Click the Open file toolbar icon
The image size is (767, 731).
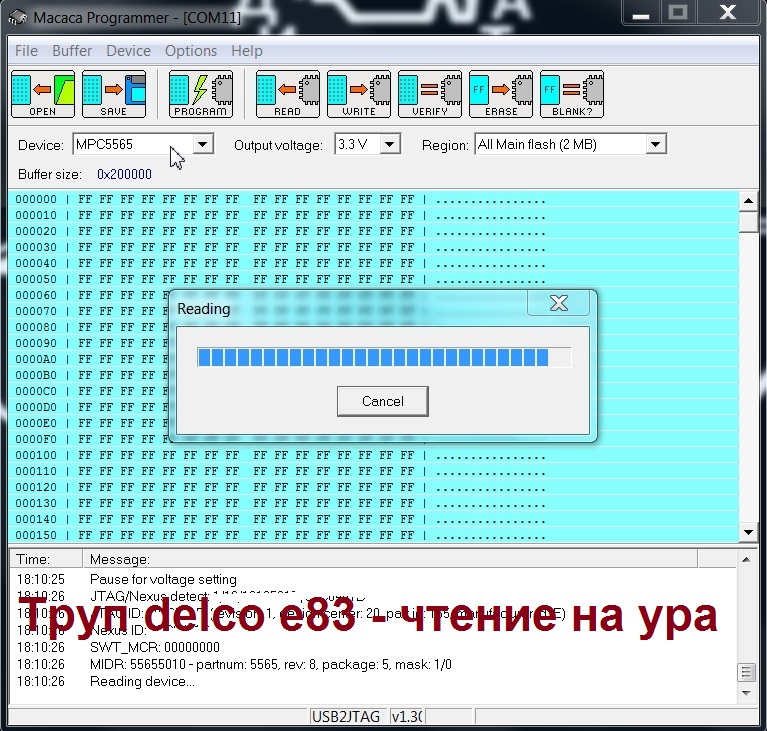[43, 94]
